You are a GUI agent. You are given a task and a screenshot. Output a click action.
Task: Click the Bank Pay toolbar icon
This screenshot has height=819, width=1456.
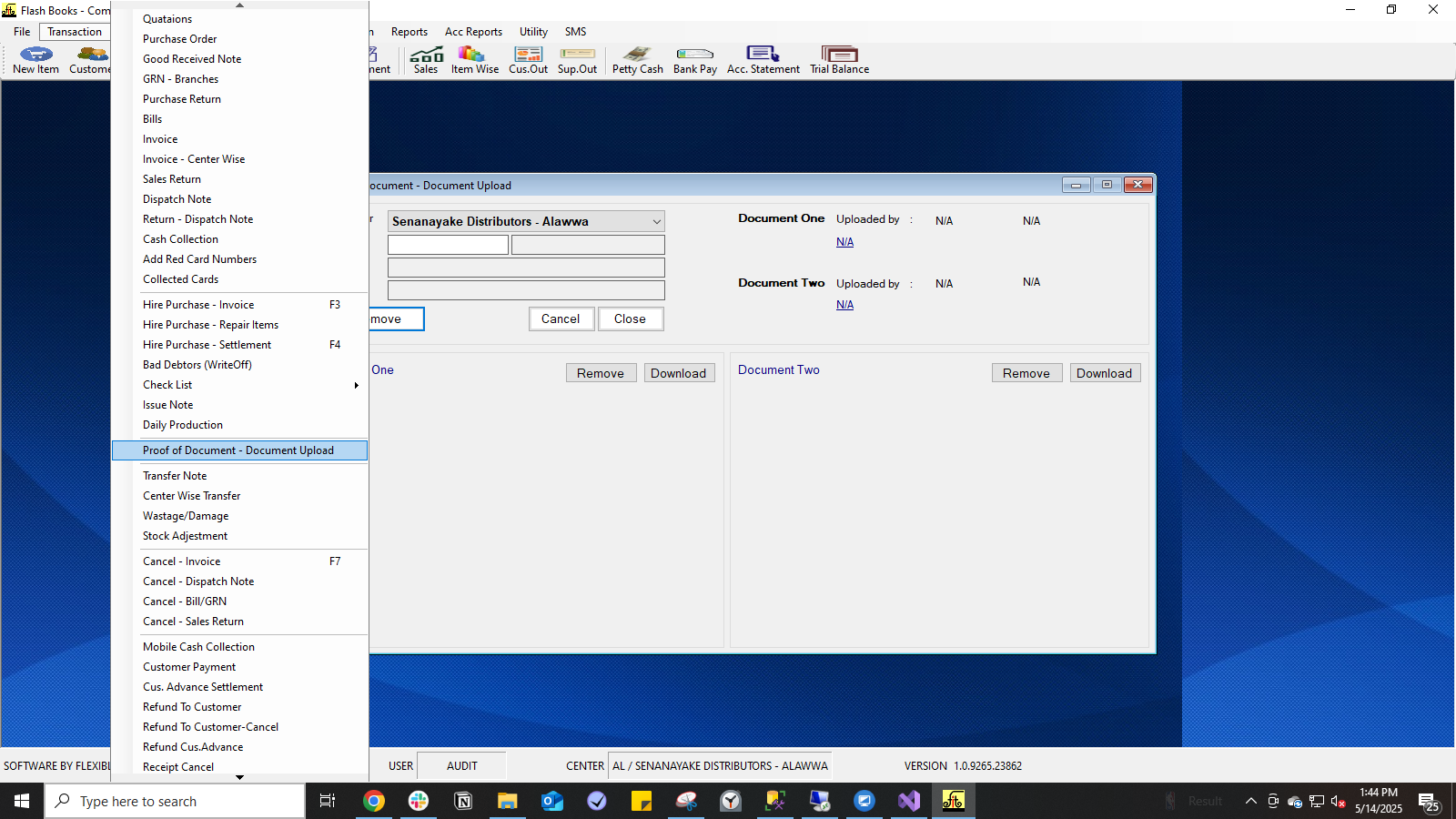point(694,59)
